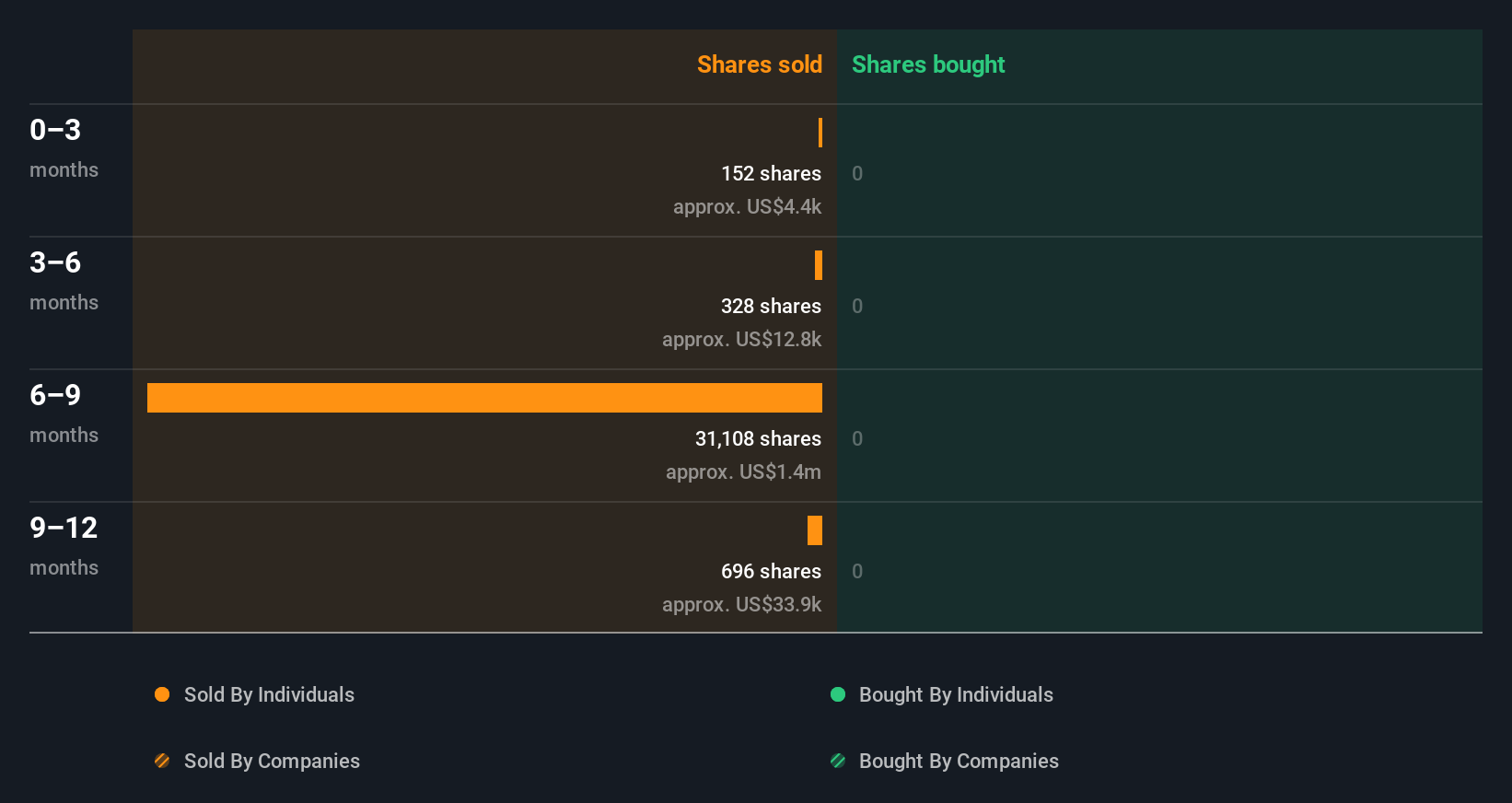
Task: Toggle the Sold By Individuals legend label
Action: click(x=269, y=694)
